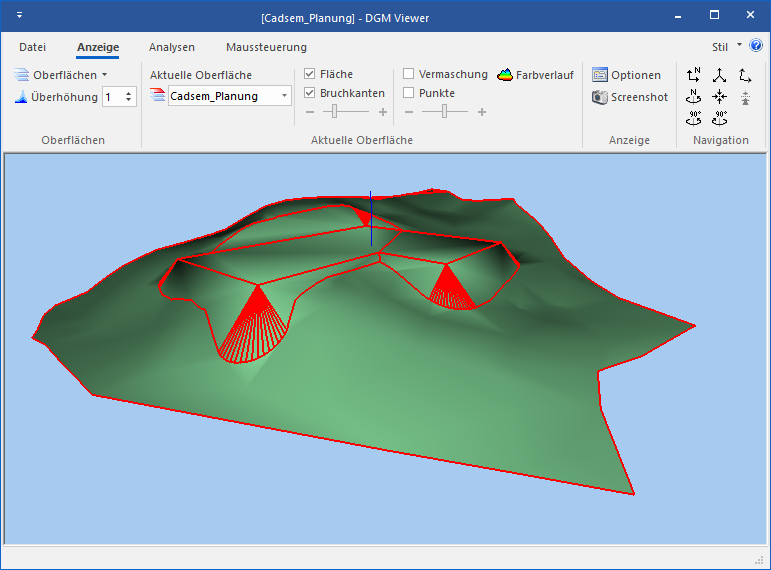The width and height of the screenshot is (771, 570).
Task: Enable the Vermaschung checkbox
Action: tap(409, 74)
